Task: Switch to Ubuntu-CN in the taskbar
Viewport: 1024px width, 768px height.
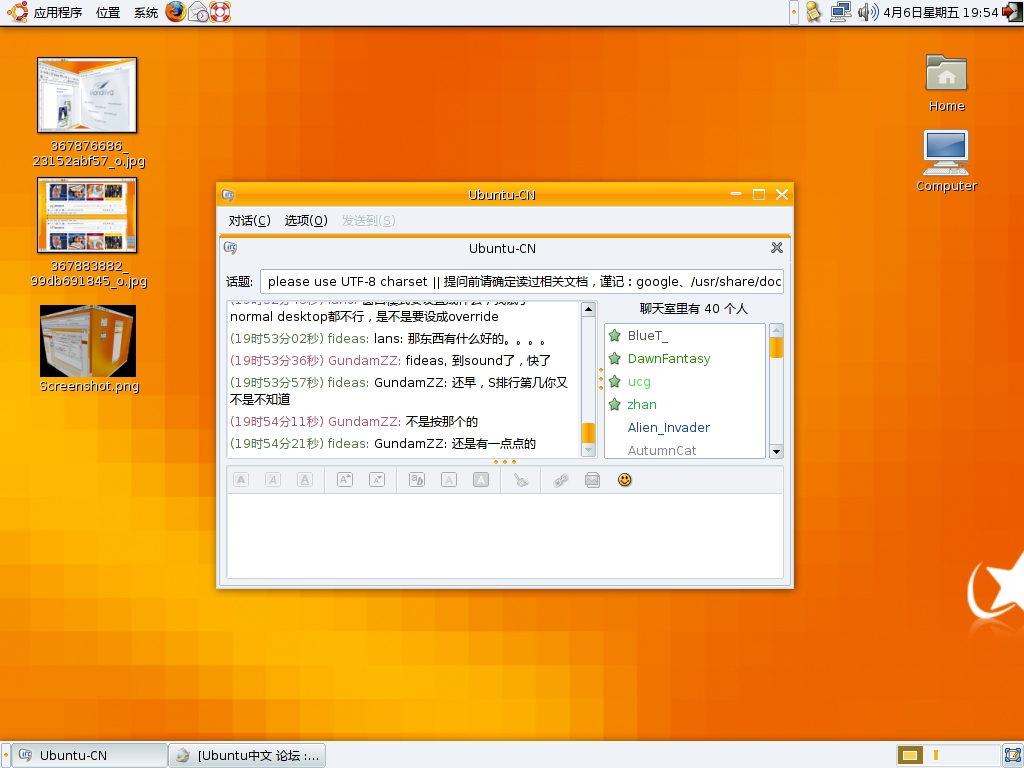Action: (90, 756)
